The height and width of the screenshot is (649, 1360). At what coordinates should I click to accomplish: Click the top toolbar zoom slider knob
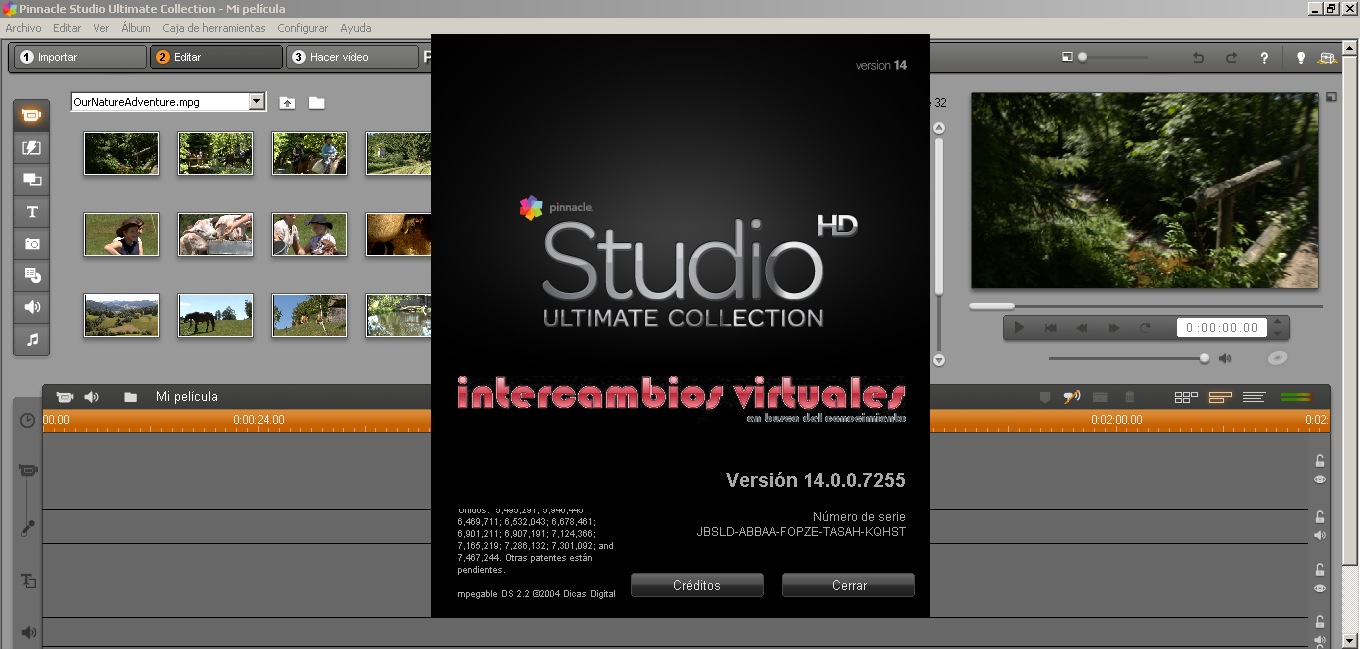[x=1082, y=57]
